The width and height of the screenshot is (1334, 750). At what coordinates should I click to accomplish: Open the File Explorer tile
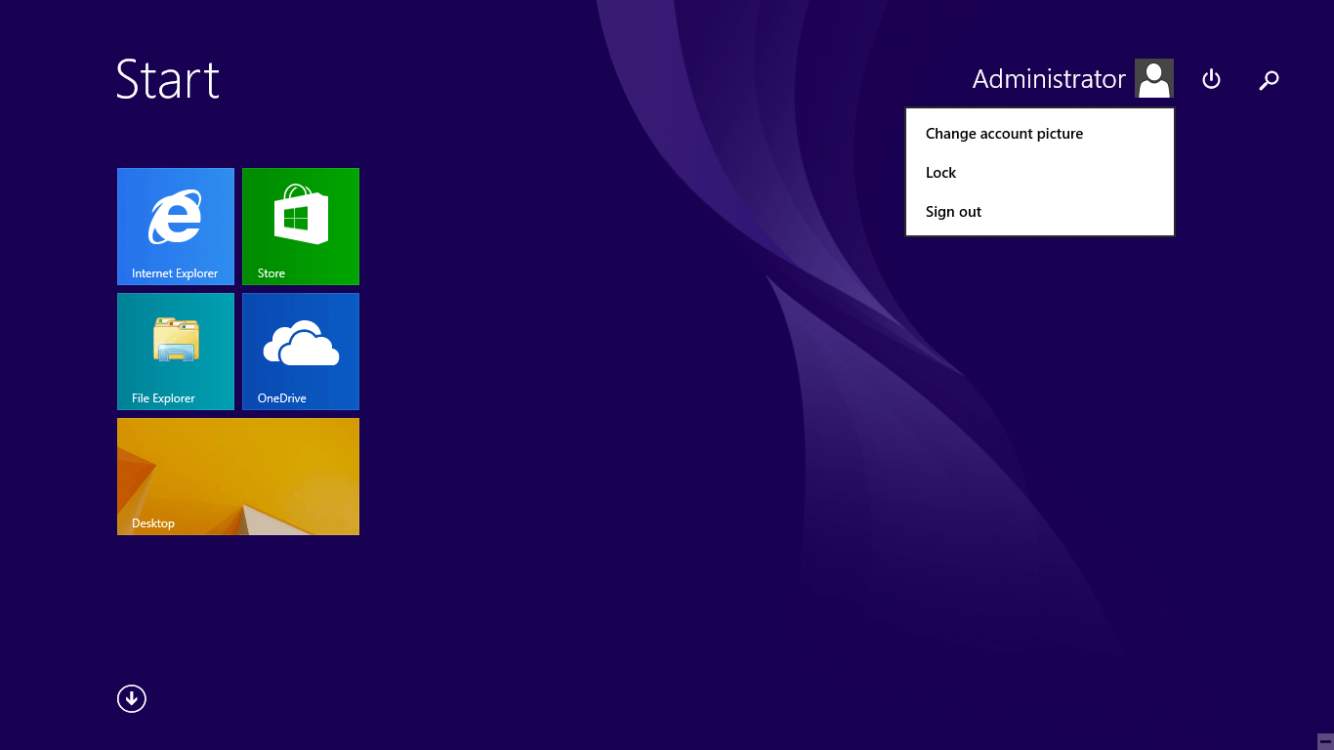click(x=176, y=351)
